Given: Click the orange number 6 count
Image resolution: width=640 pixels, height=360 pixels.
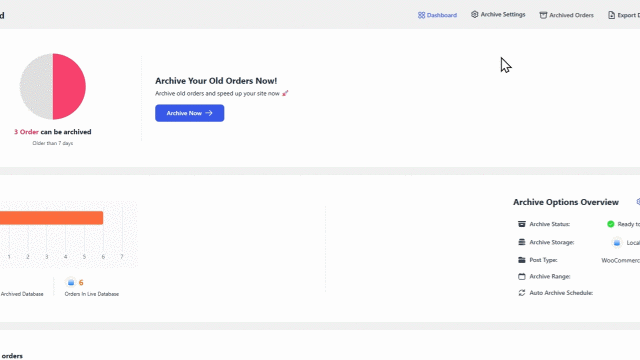Looking at the screenshot, I should (x=81, y=282).
